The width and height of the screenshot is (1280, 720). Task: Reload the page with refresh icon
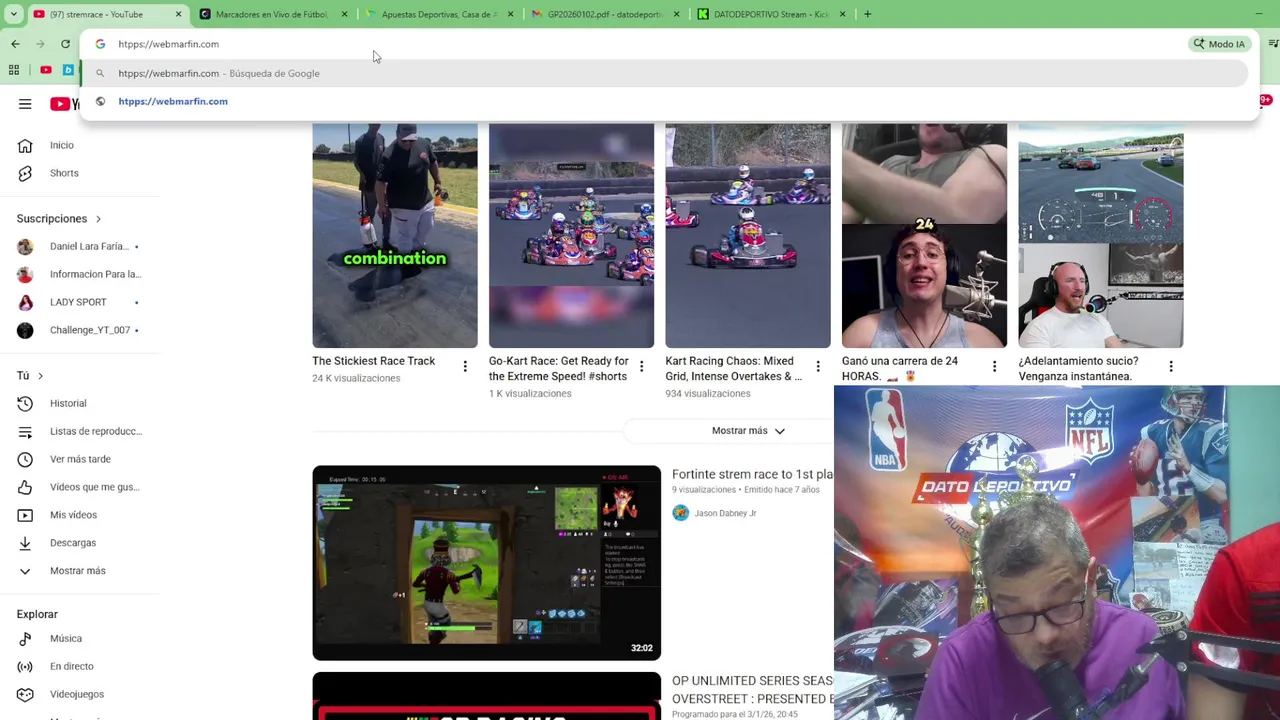66,44
